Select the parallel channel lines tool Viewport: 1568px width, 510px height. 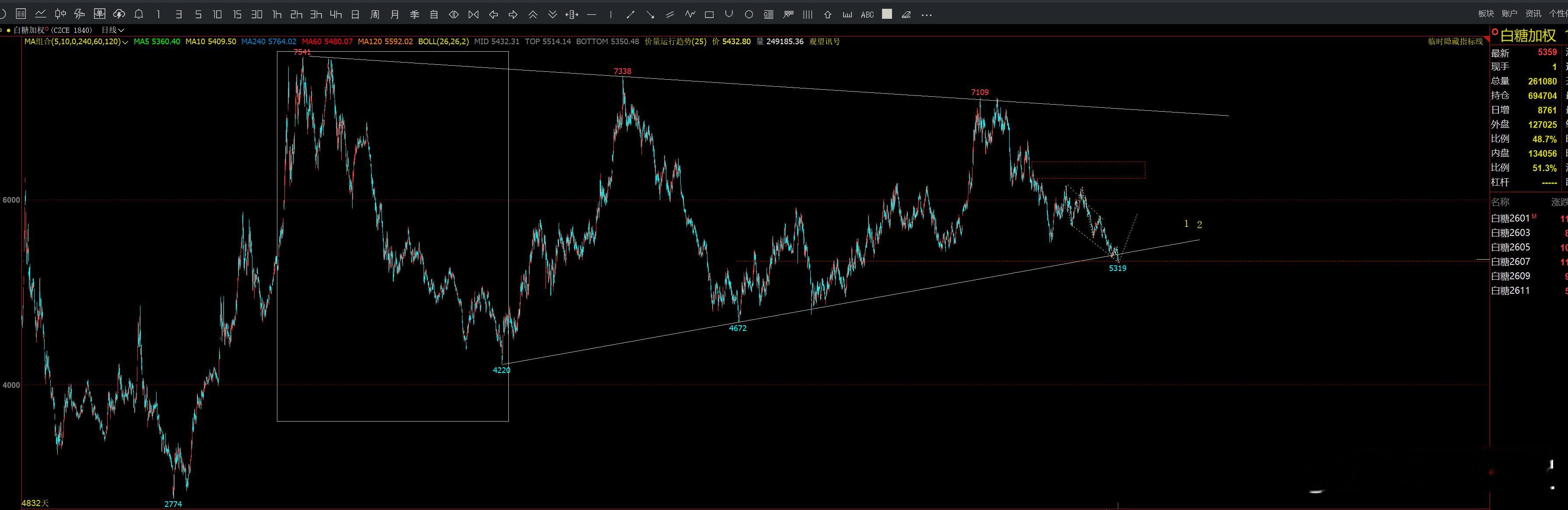click(x=669, y=14)
